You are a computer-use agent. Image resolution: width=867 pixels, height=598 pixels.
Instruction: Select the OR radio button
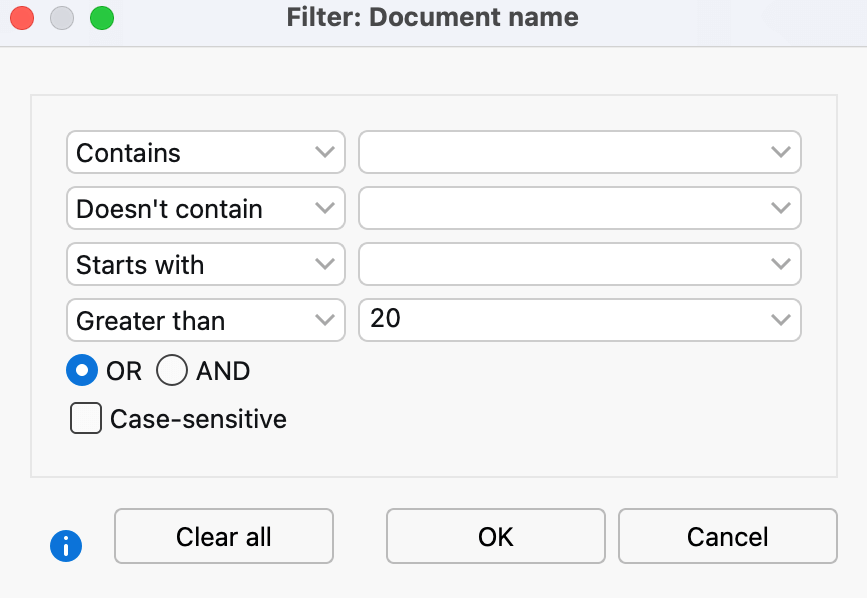(x=81, y=371)
